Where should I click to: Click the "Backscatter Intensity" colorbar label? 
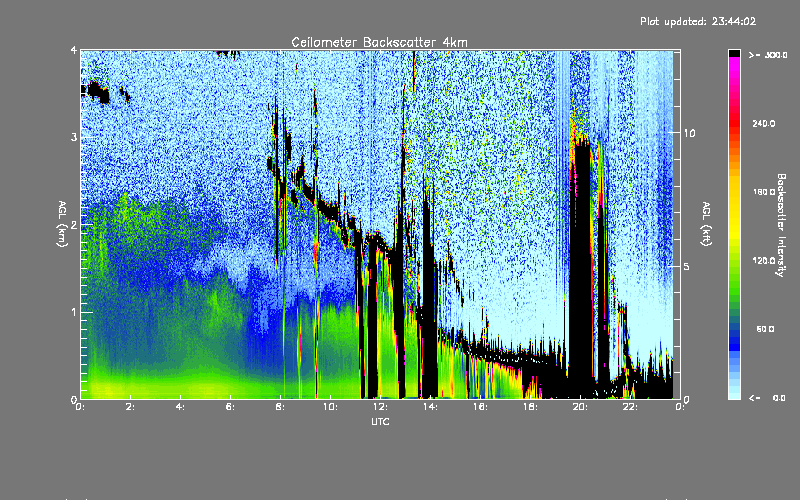pyautogui.click(x=781, y=225)
